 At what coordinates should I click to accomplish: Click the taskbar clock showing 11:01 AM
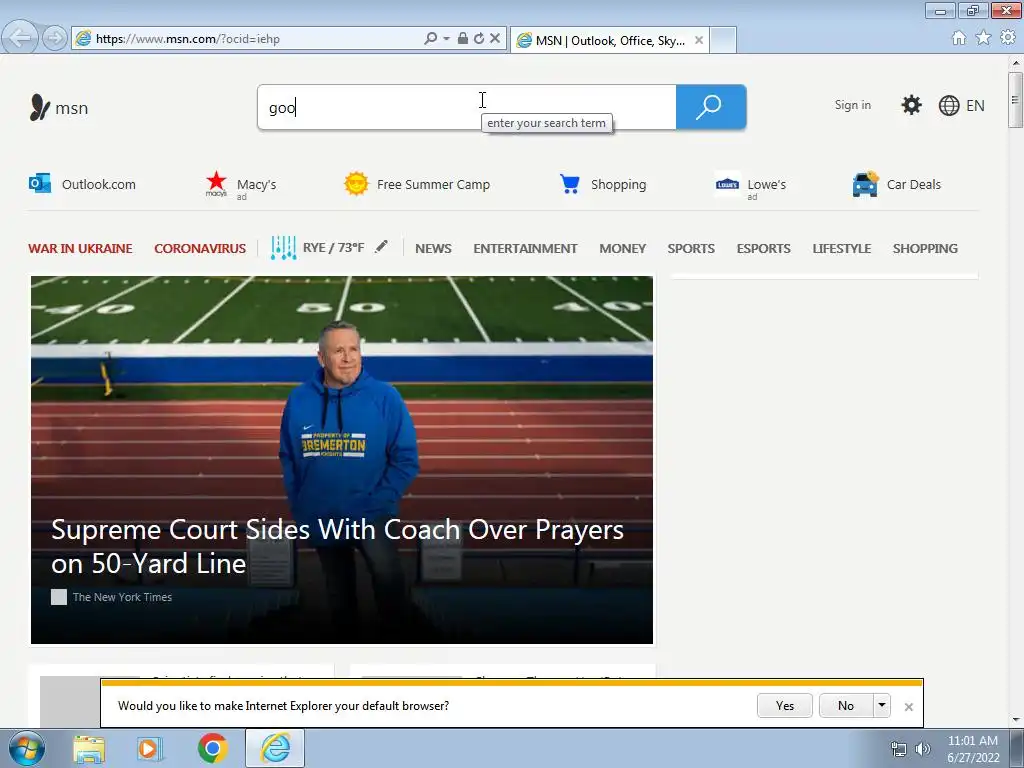973,749
